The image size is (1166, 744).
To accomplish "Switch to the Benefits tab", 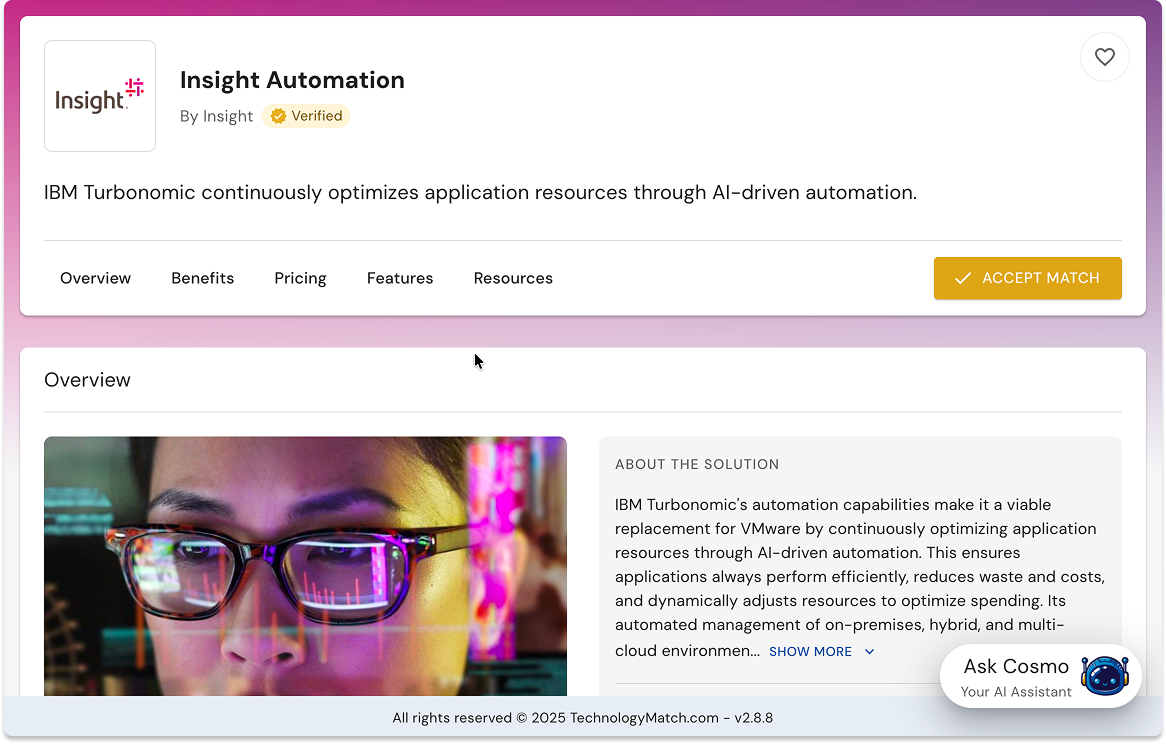I will click(x=202, y=278).
